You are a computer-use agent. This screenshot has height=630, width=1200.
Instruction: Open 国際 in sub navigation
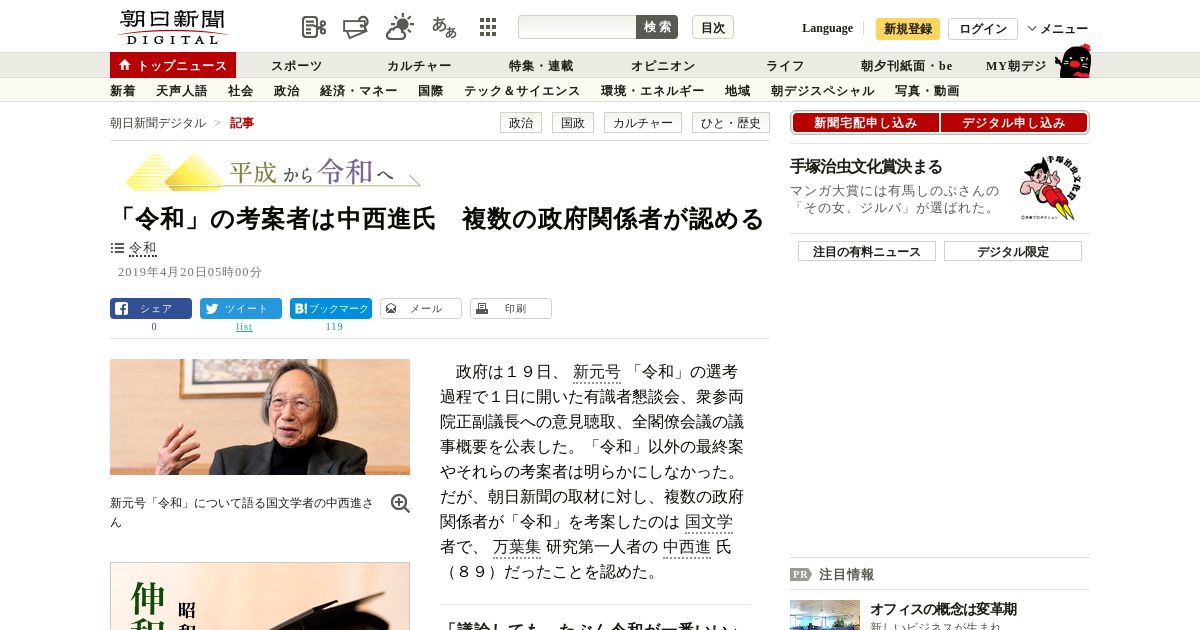431,91
